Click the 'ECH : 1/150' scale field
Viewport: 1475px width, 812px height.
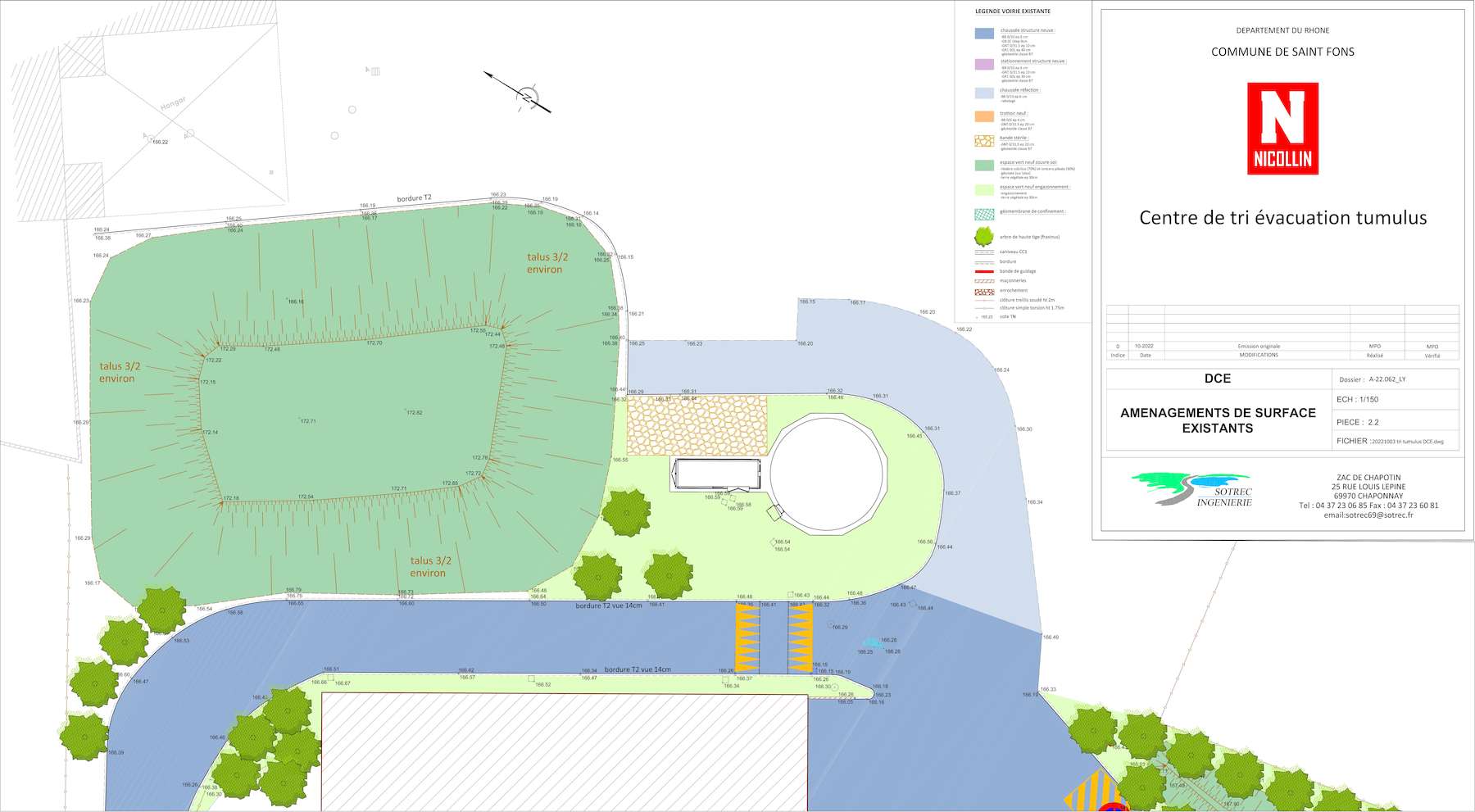point(1357,400)
